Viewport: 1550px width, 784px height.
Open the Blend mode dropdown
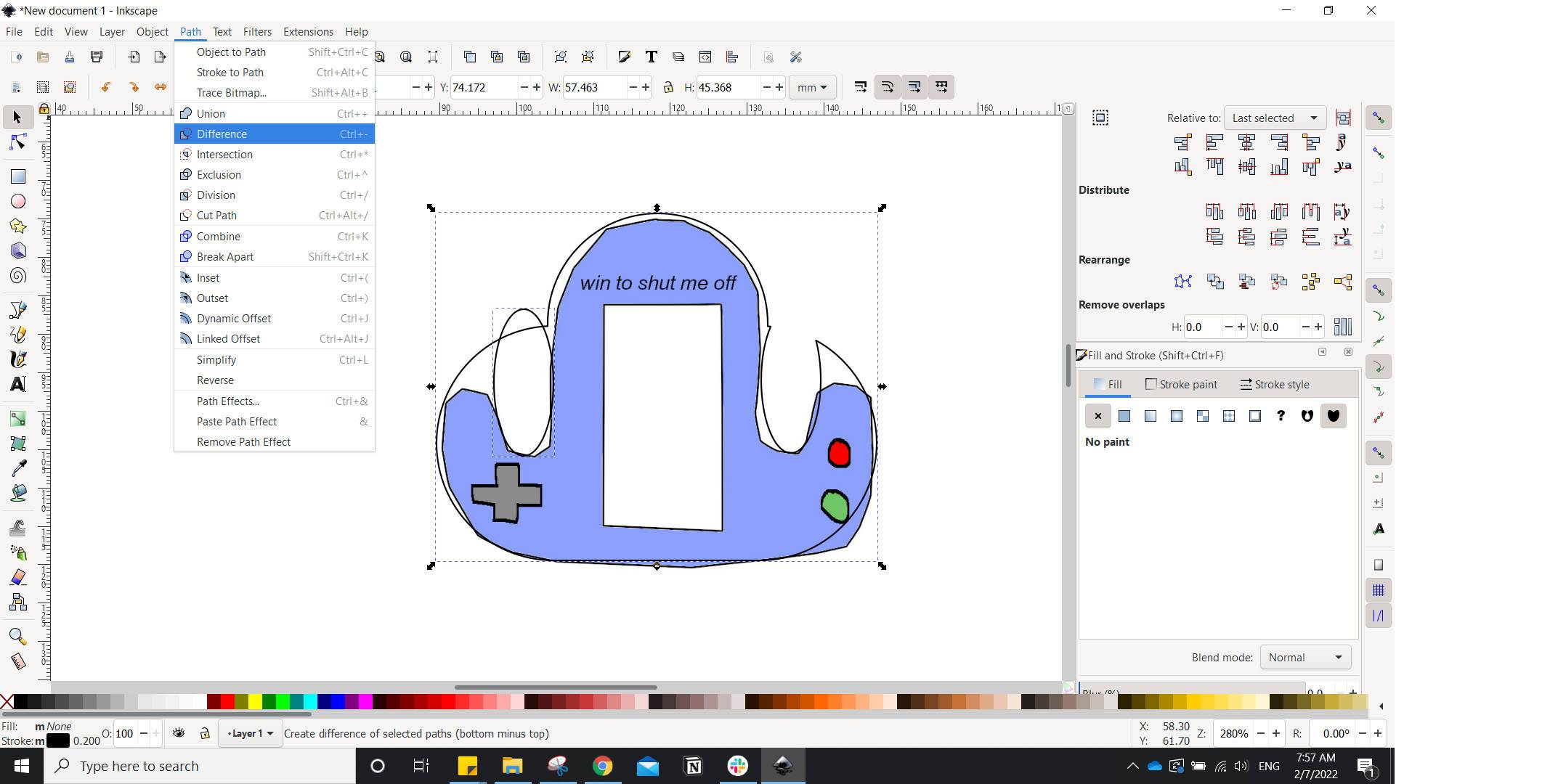[1304, 657]
